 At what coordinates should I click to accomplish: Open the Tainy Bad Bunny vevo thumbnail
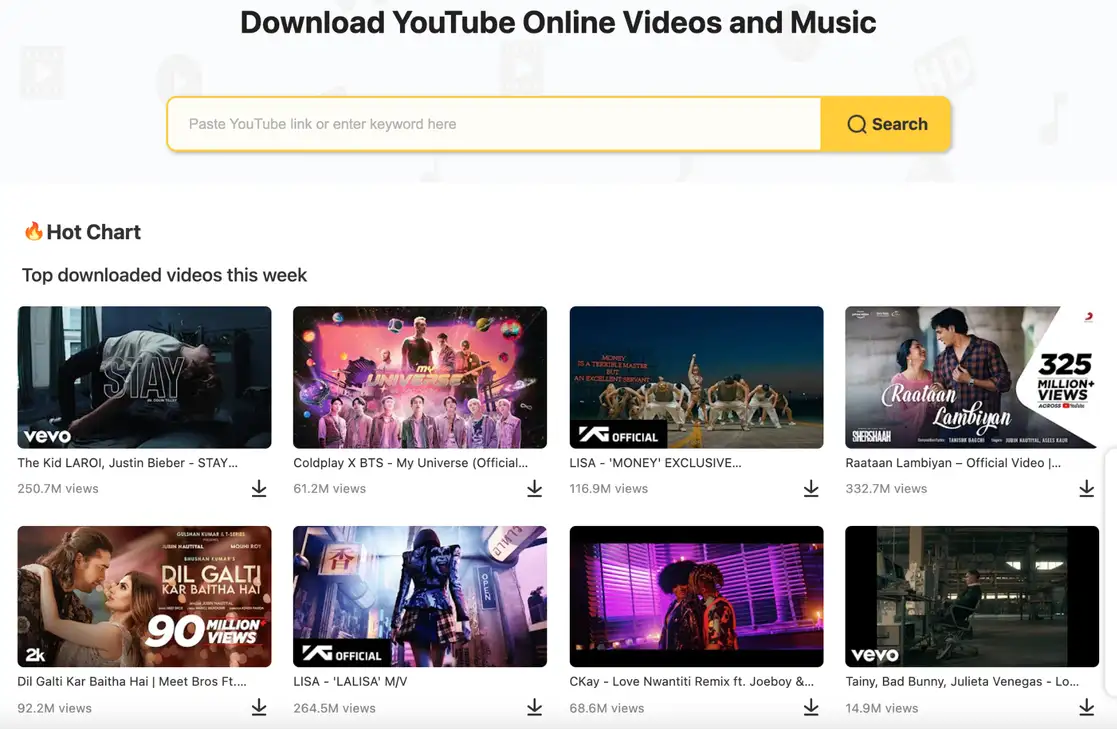tap(972, 596)
